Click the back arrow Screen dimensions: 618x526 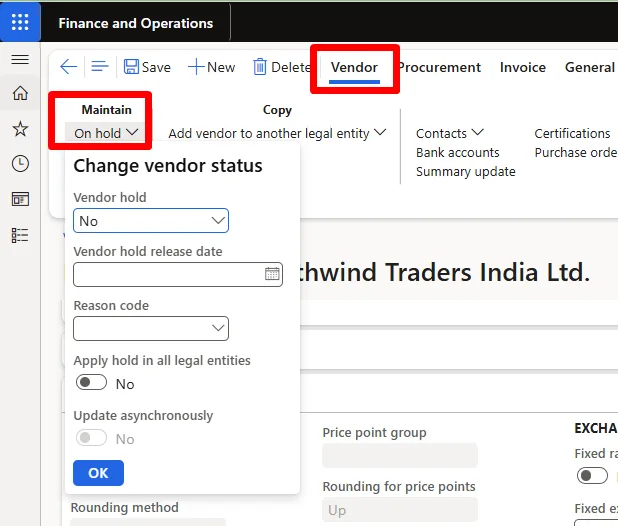coord(68,67)
